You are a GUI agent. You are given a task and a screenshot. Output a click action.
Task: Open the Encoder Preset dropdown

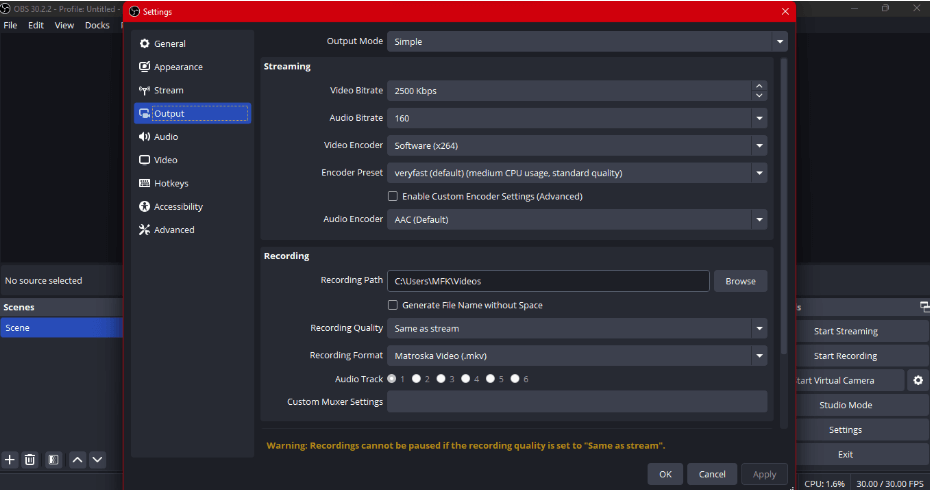point(577,173)
